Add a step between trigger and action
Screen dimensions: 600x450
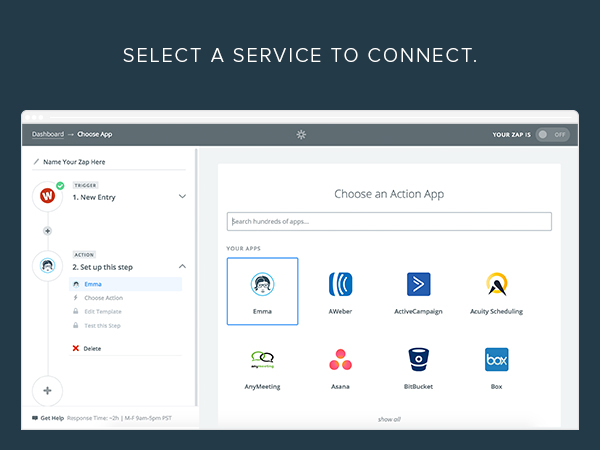coord(47,231)
